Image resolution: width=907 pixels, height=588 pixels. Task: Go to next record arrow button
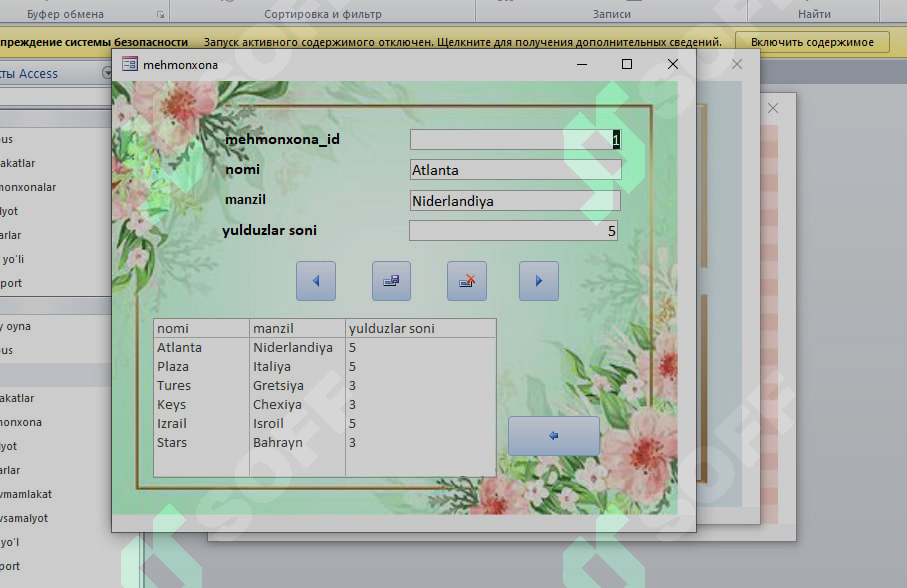[539, 281]
